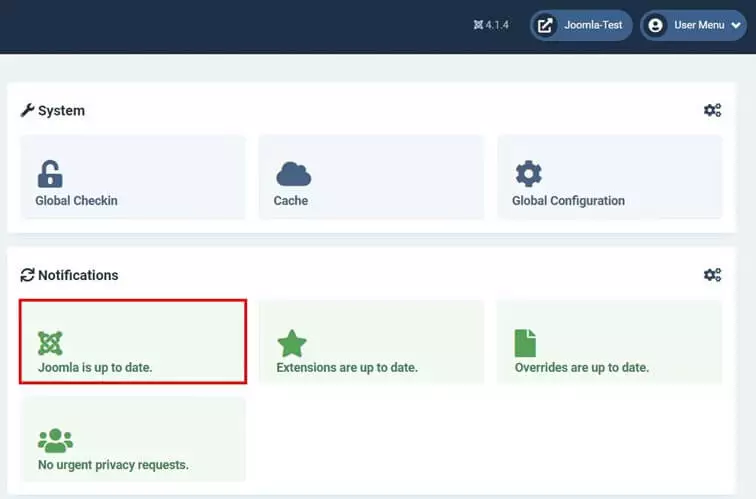Open the Joomla-Test site preview button
This screenshot has height=499, width=756.
pos(590,25)
